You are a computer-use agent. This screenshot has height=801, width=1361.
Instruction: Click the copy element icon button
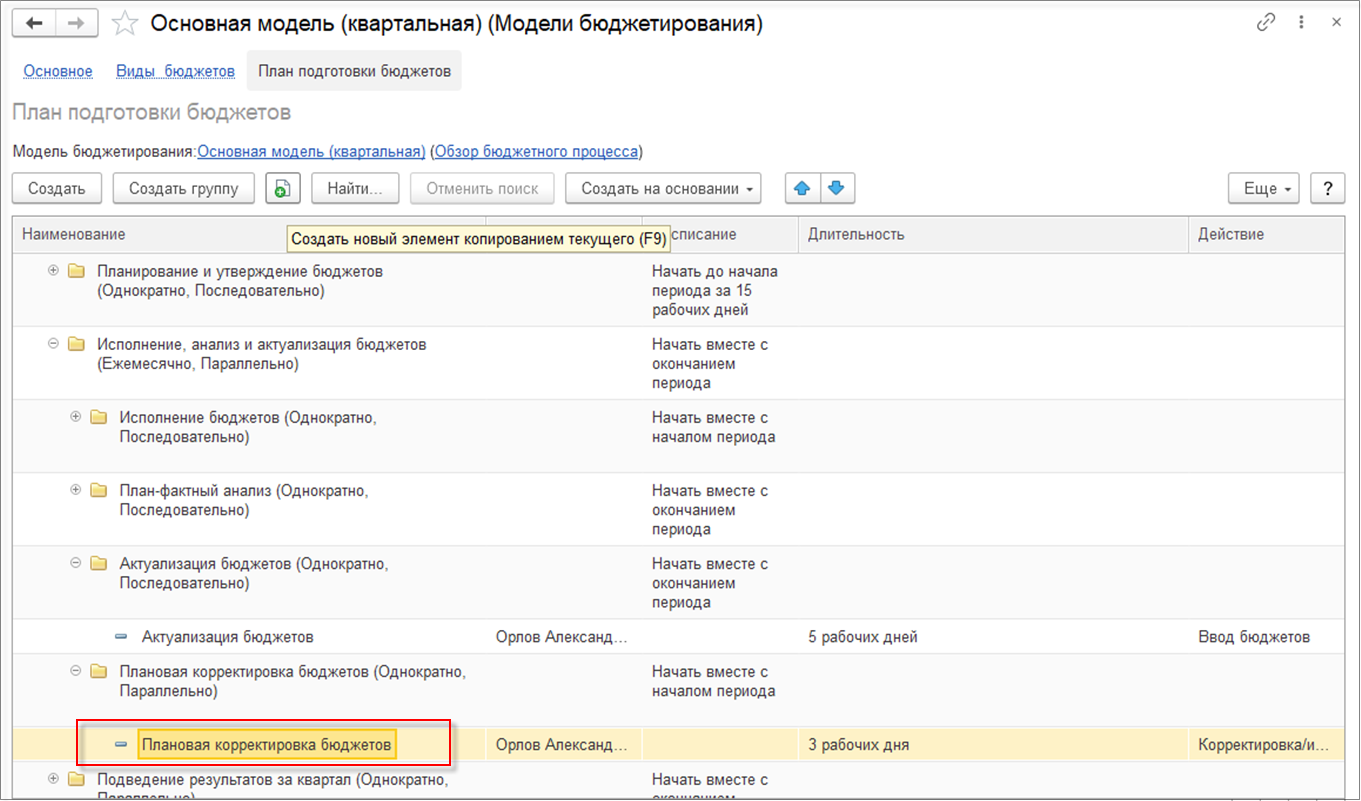click(283, 188)
